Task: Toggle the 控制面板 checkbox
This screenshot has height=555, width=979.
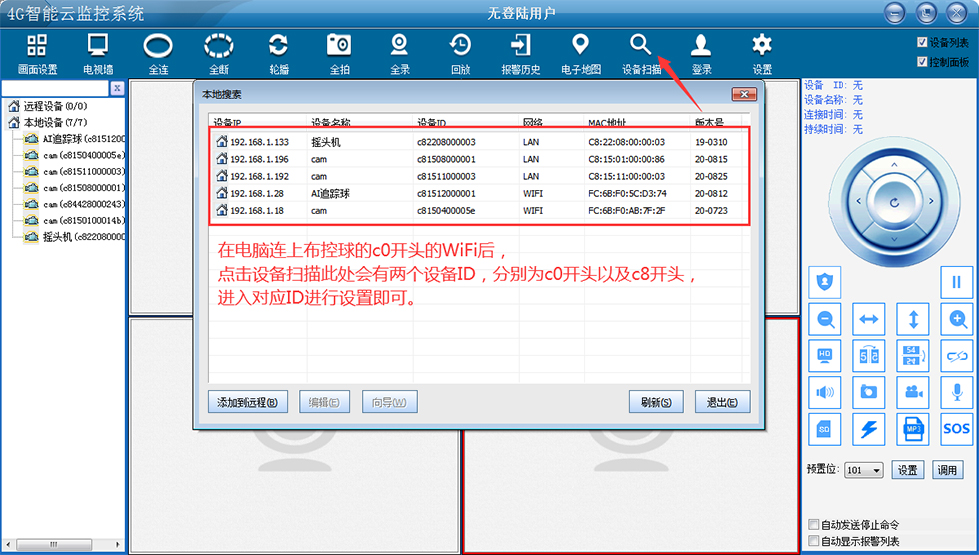Action: tap(922, 62)
